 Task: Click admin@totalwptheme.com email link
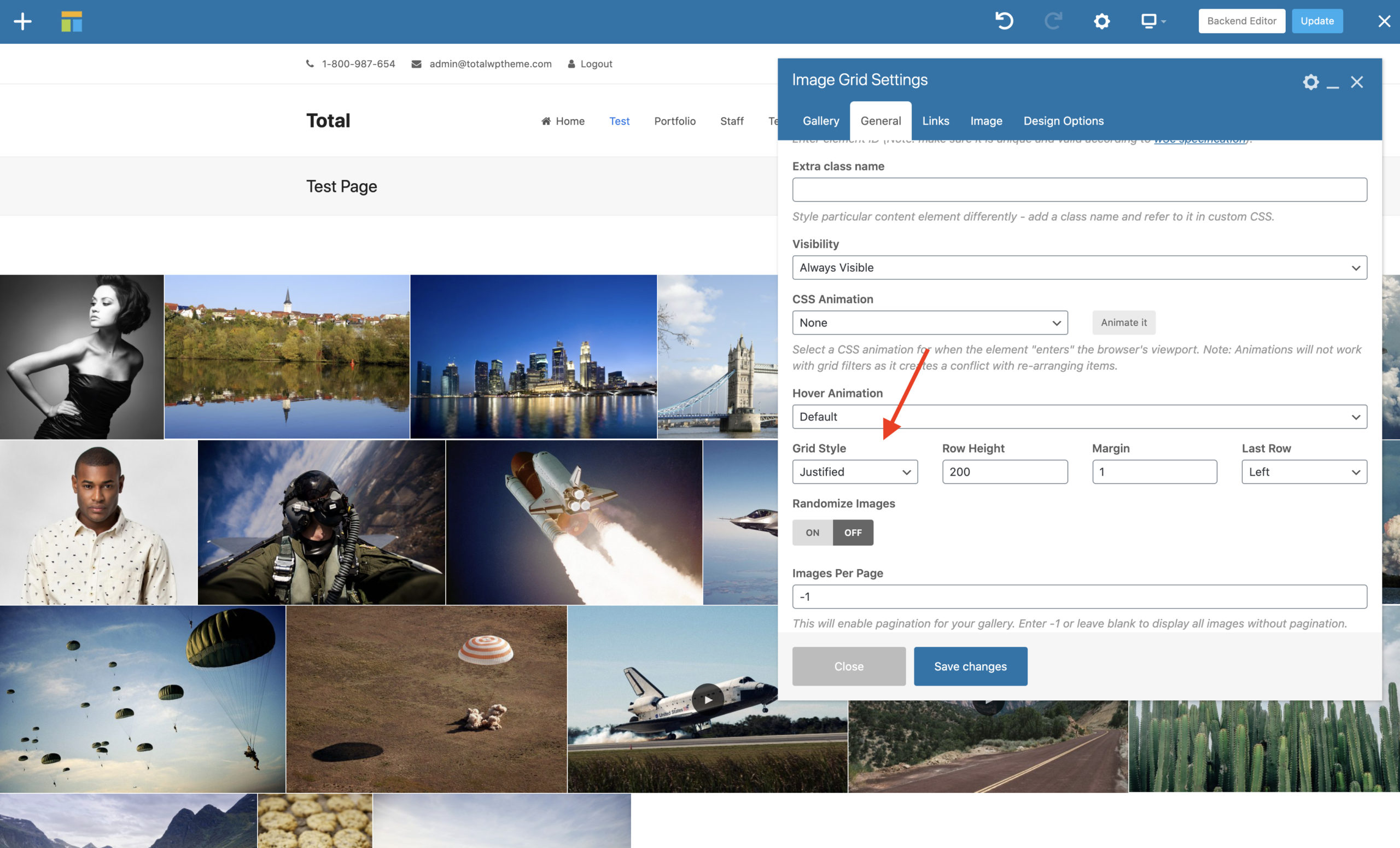click(x=491, y=64)
